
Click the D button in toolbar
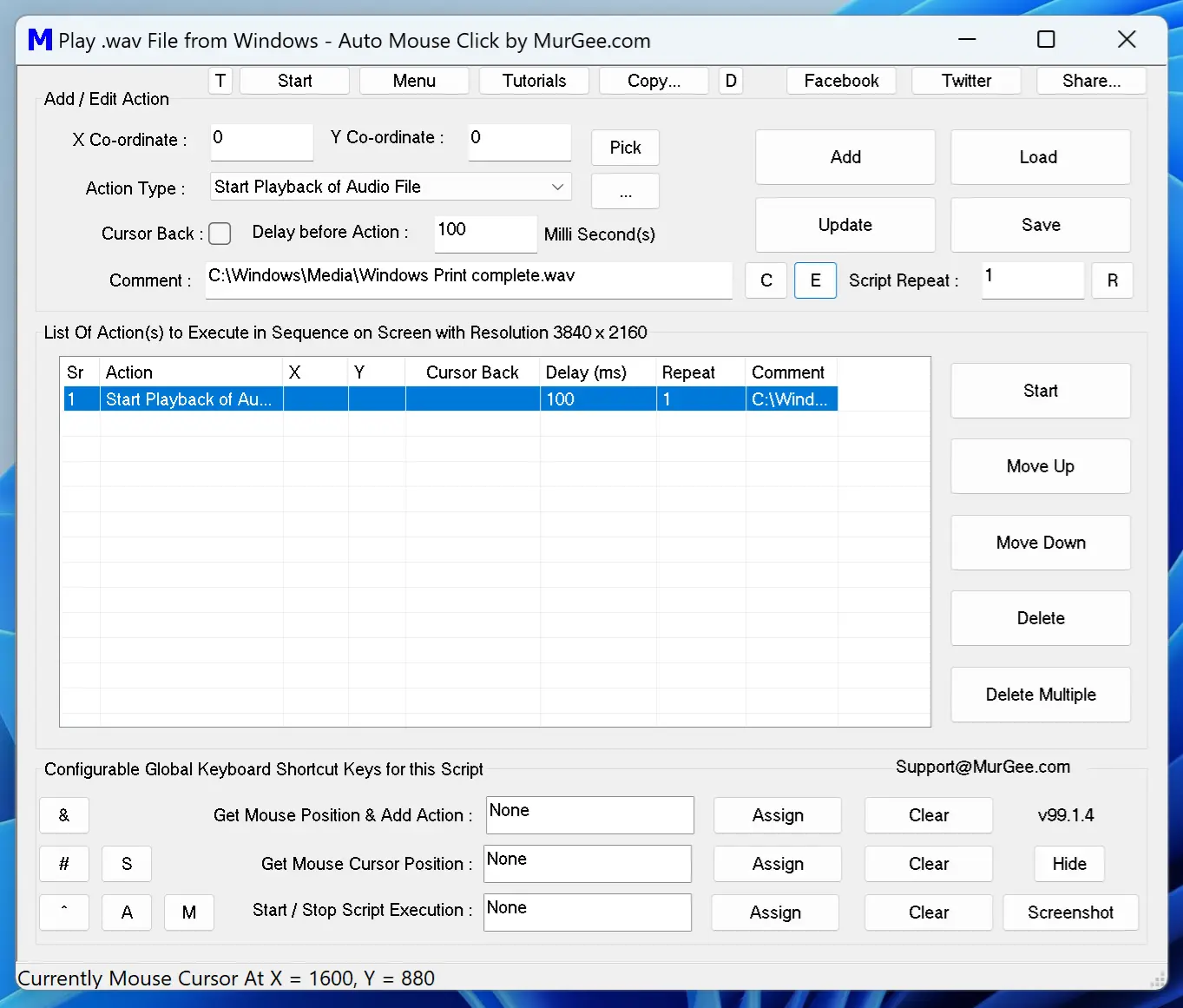click(731, 81)
